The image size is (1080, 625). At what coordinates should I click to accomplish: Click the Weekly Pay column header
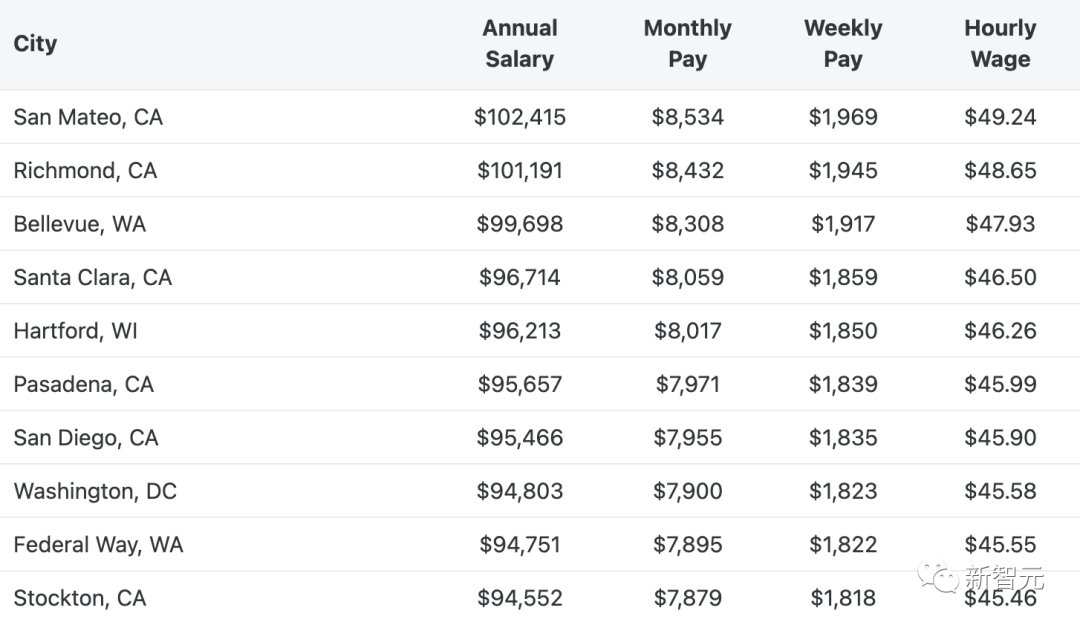click(x=843, y=44)
